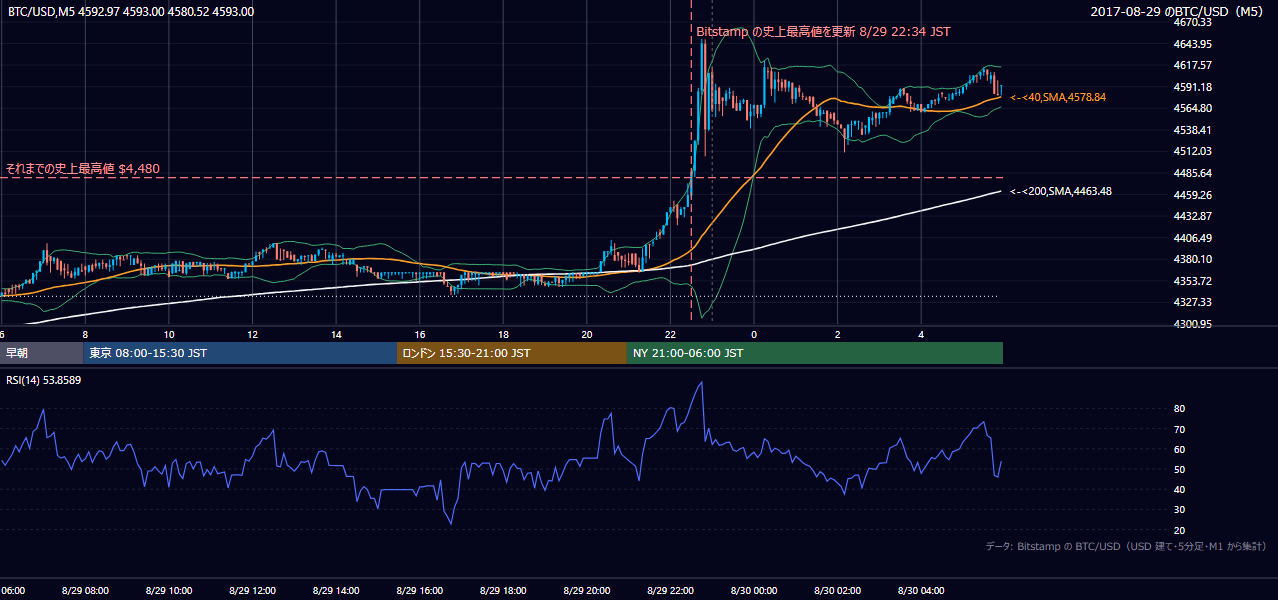Click the それまでの史上最高値 $4,480 label
1278x600 pixels.
pyautogui.click(x=83, y=169)
